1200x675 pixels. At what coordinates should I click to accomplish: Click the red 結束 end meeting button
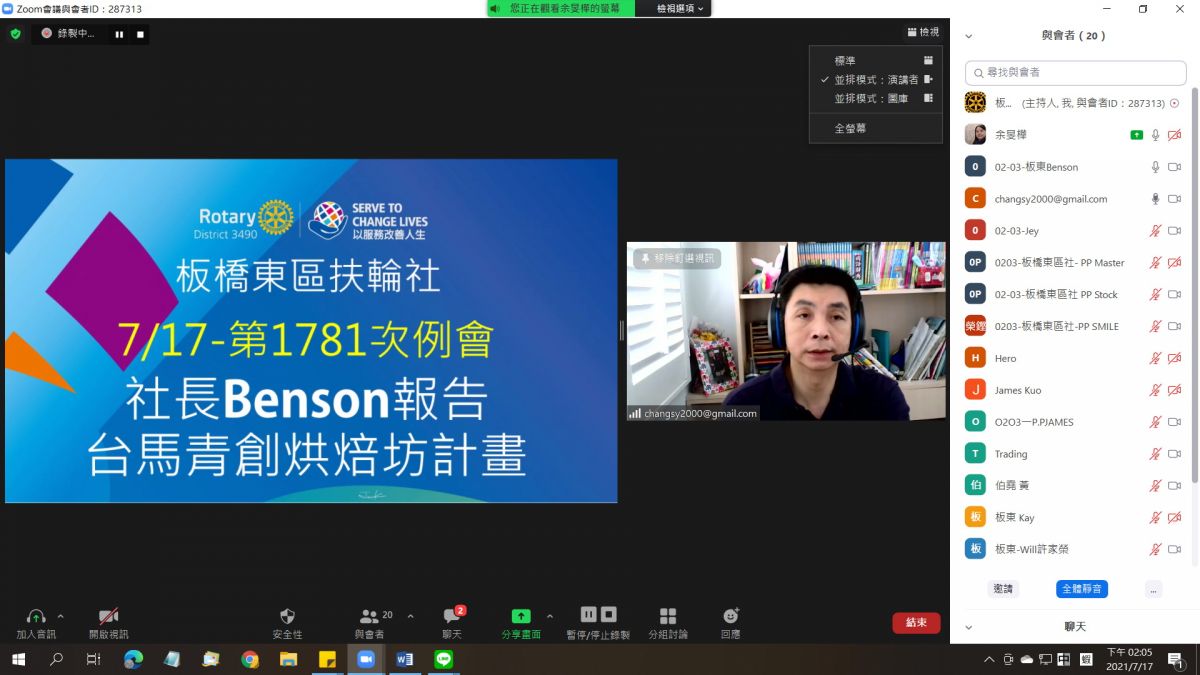point(916,622)
